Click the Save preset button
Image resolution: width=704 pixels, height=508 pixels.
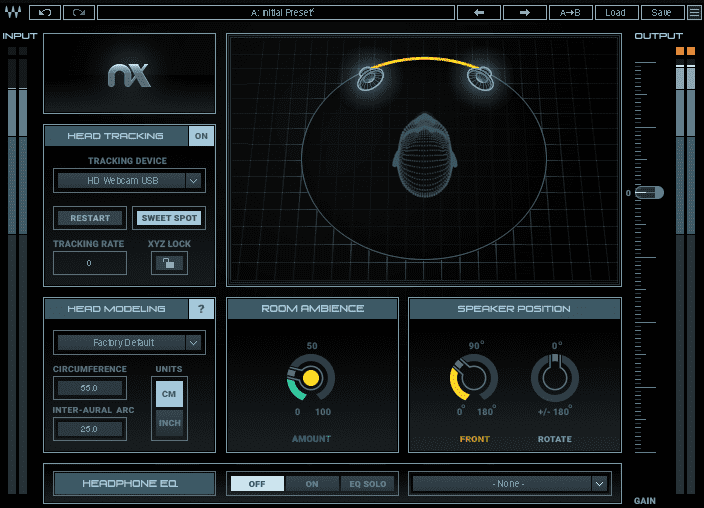point(662,12)
